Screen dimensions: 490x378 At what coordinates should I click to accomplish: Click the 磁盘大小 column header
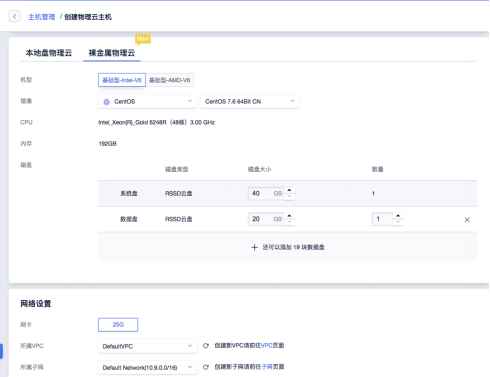tap(259, 169)
